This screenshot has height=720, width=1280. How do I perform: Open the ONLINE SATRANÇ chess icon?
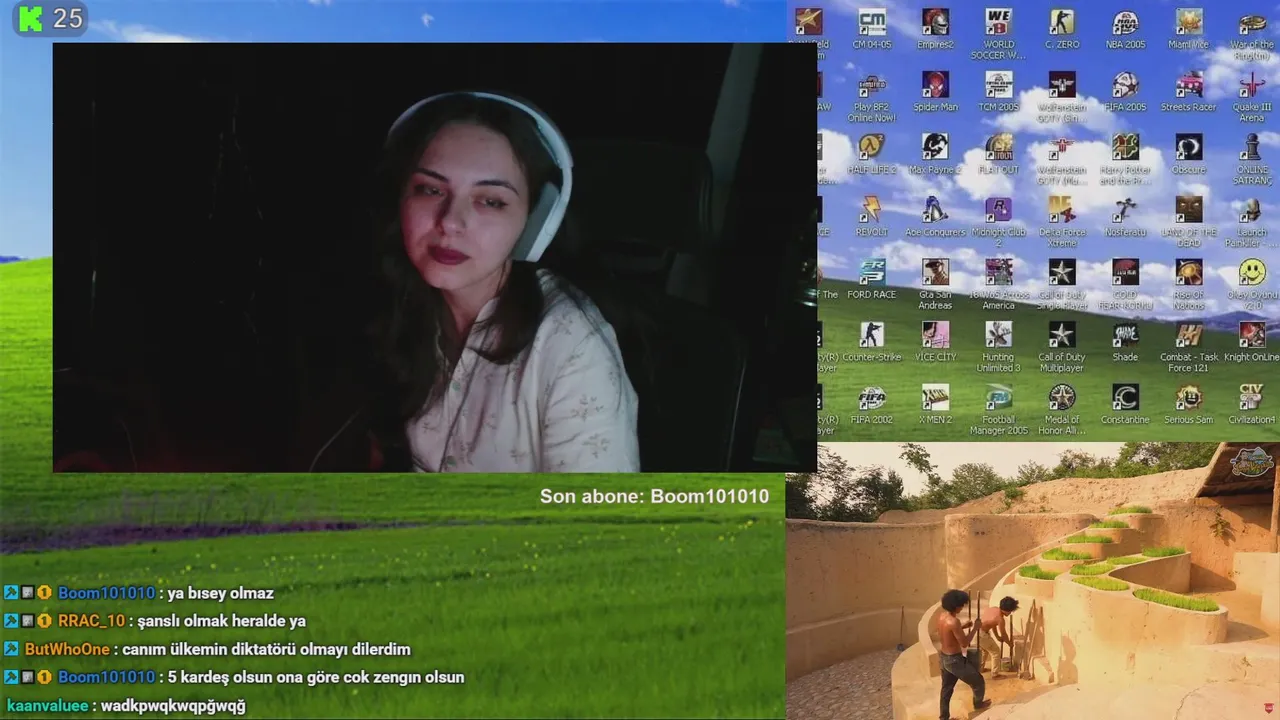point(1251,160)
